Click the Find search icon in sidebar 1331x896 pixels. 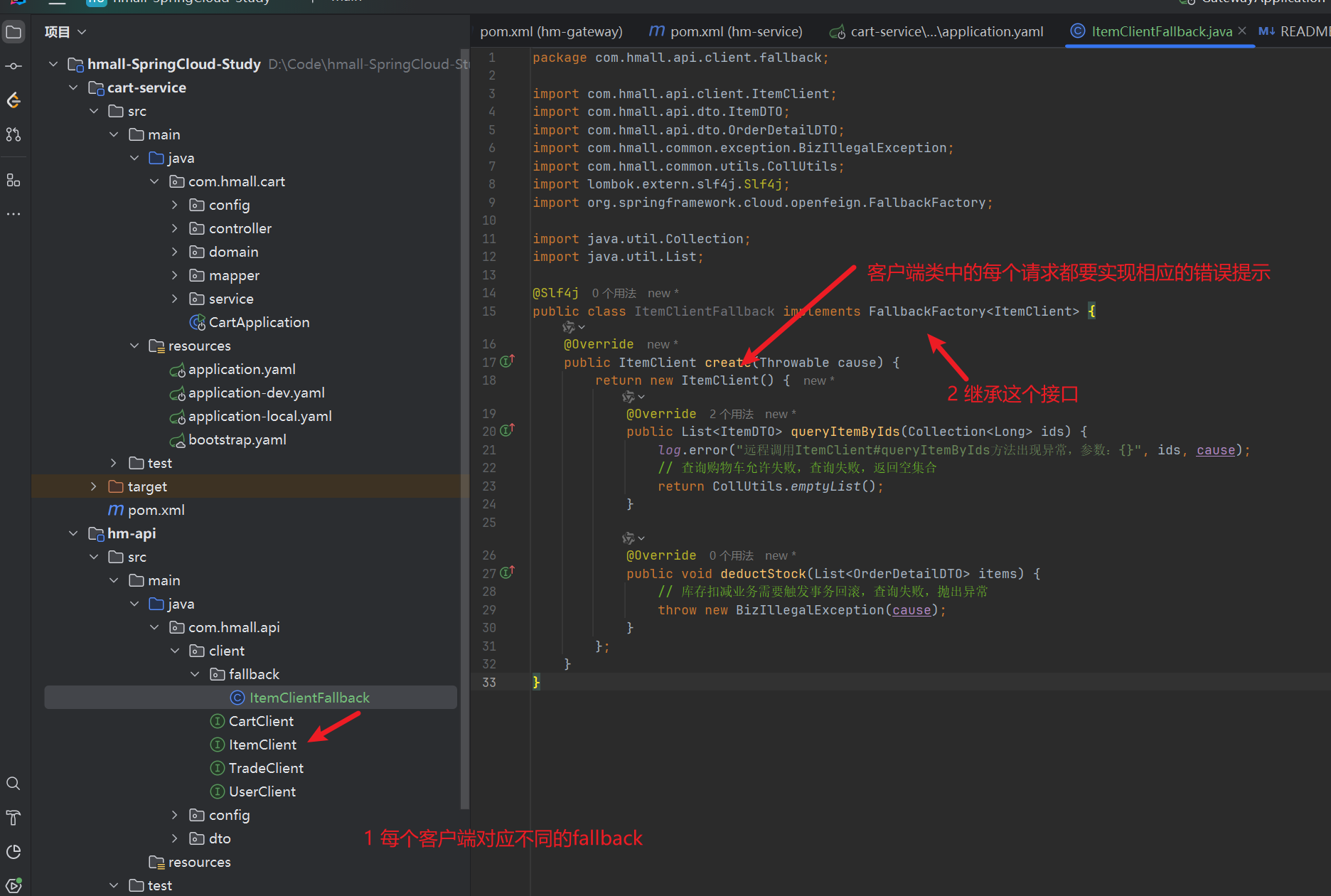[14, 784]
